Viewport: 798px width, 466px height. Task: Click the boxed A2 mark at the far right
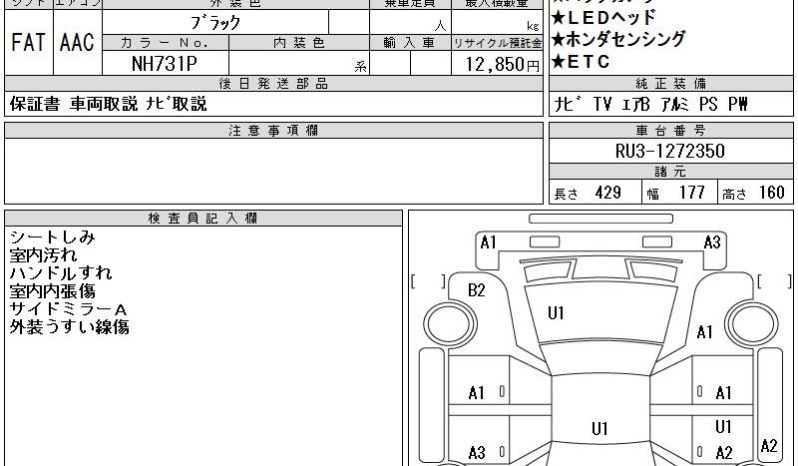click(769, 446)
